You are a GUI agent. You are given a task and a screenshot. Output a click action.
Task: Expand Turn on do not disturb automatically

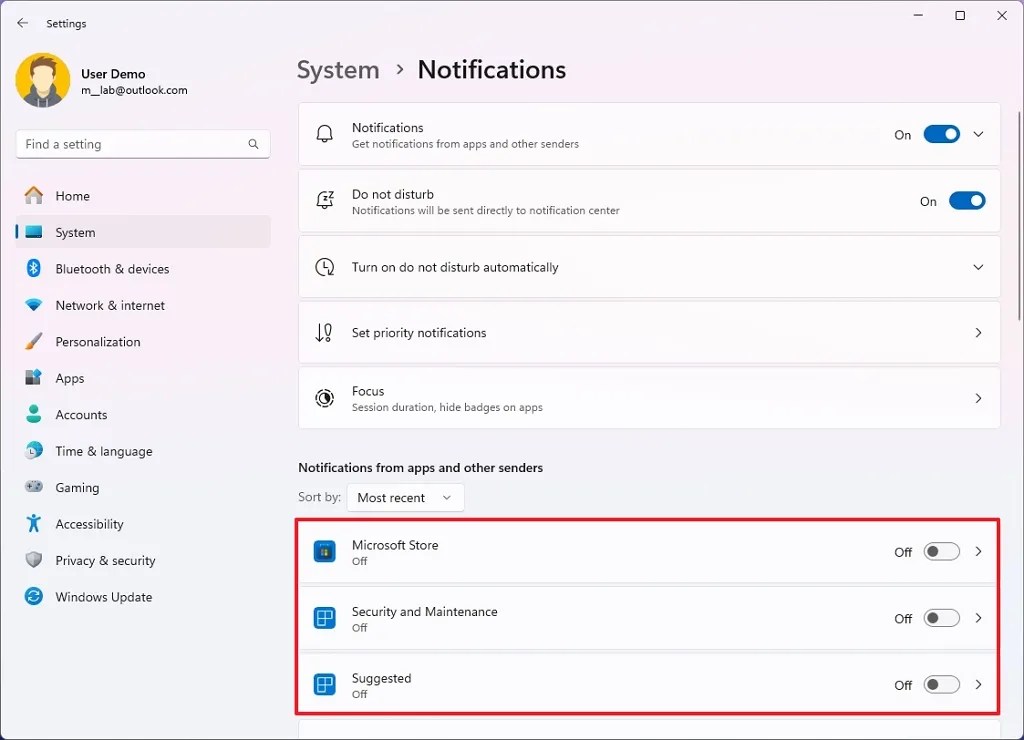click(x=977, y=267)
